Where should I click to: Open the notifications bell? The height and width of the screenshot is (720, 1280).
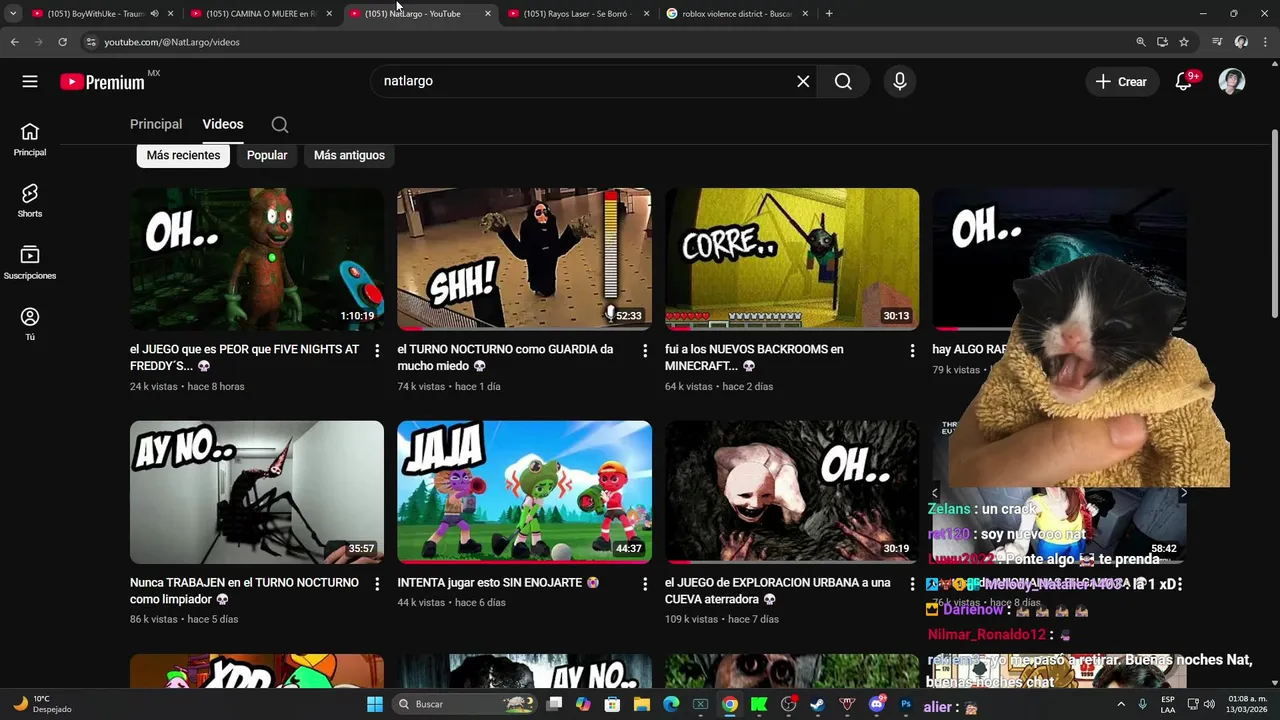pos(1184,82)
